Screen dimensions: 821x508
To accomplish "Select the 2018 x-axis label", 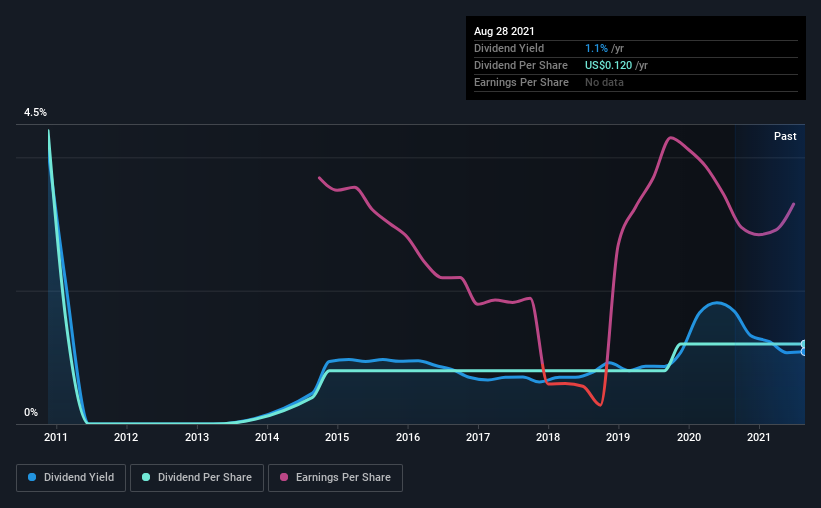I will click(x=548, y=437).
